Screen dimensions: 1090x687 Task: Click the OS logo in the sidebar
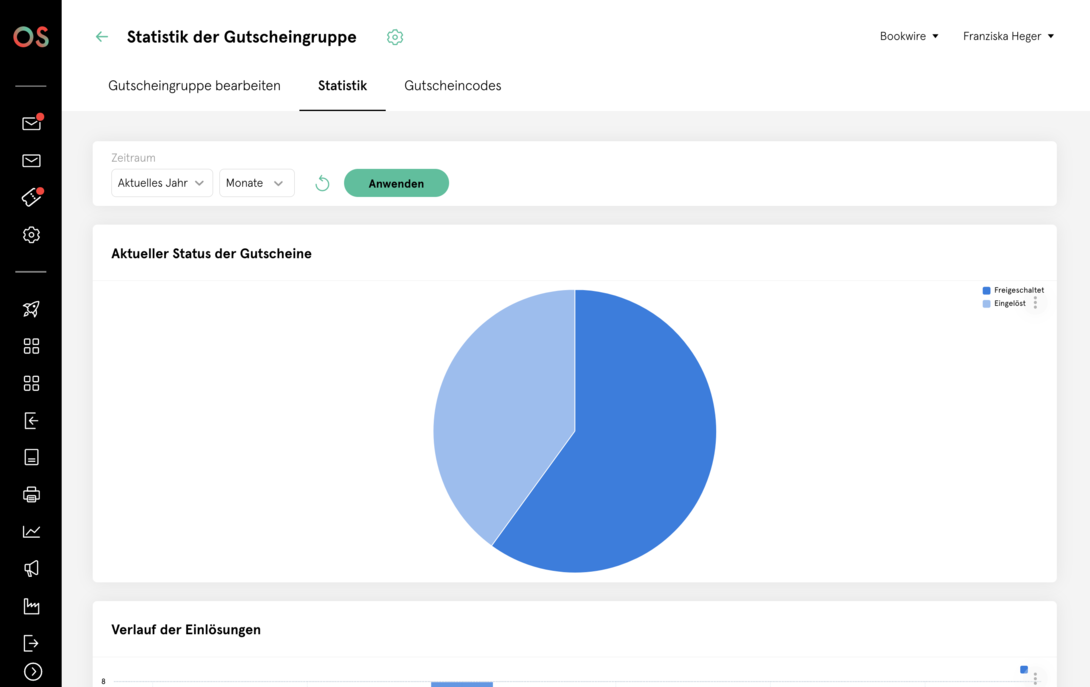31,36
